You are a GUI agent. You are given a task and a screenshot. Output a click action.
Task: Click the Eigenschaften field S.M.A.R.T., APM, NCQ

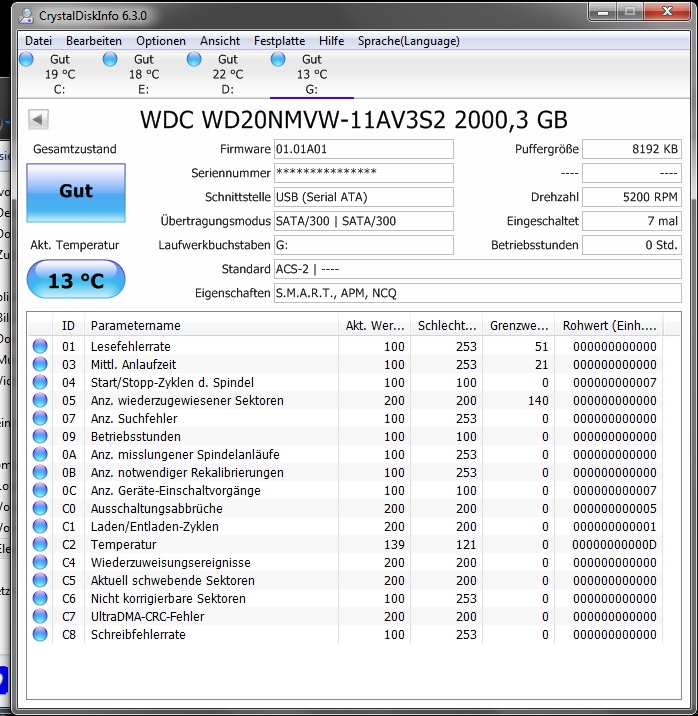click(x=478, y=293)
